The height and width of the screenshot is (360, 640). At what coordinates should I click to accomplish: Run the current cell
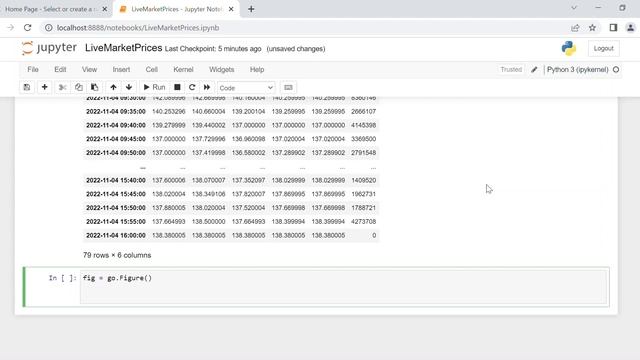click(x=154, y=87)
